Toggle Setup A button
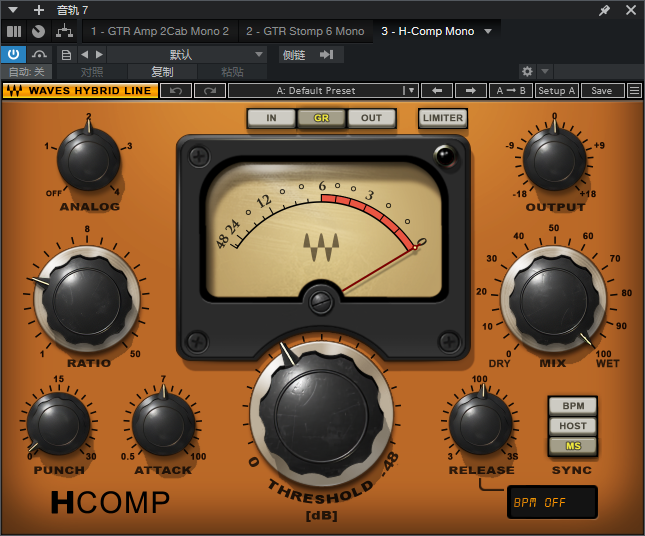 (x=556, y=90)
